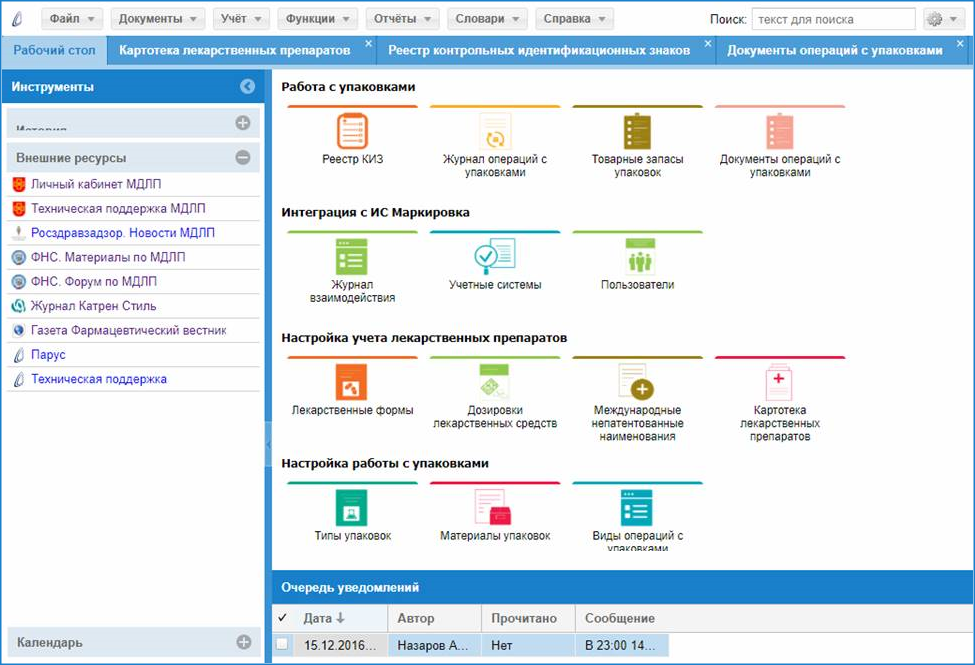The width and height of the screenshot is (975, 665).
Task: Collapse the Внешние ресурсы section
Action: pos(242,157)
